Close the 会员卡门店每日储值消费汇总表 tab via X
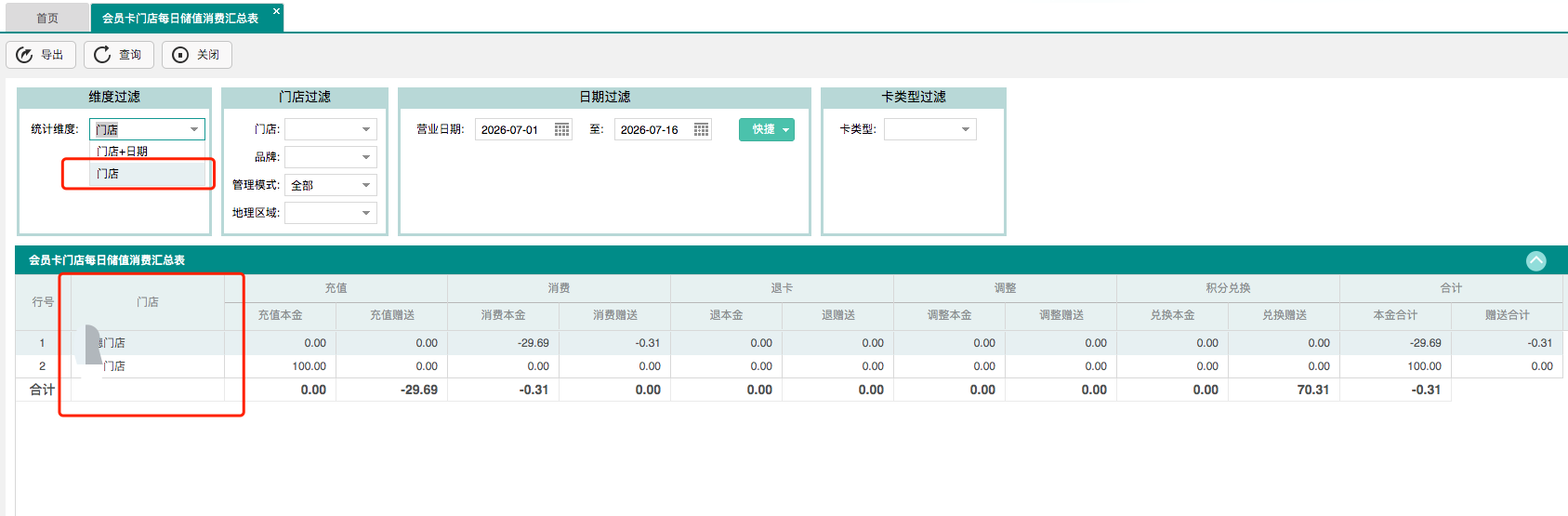This screenshot has width=1568, height=516. click(276, 11)
